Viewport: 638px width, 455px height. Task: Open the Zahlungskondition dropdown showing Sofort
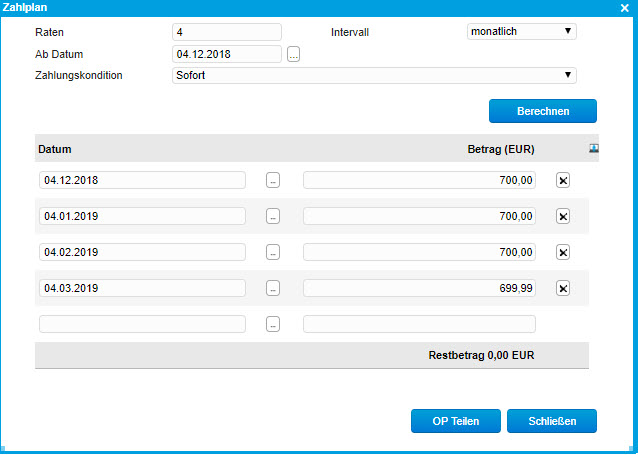point(374,75)
